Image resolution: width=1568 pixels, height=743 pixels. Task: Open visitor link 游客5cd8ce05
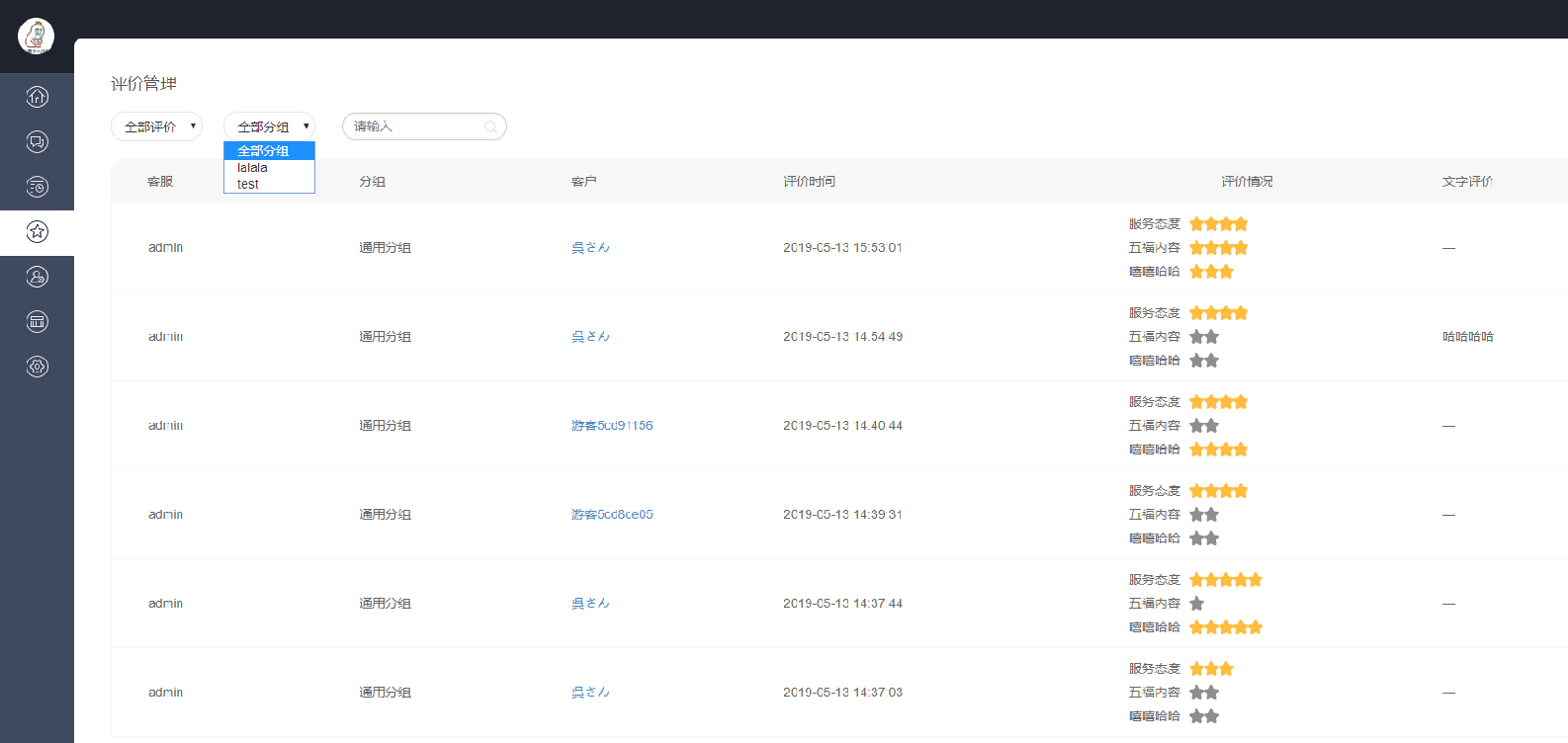[x=612, y=515]
